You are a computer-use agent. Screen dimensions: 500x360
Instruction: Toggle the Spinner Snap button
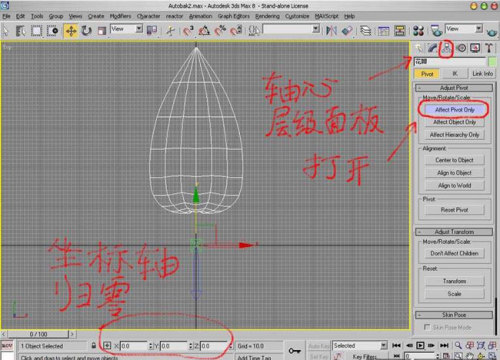[x=236, y=31]
